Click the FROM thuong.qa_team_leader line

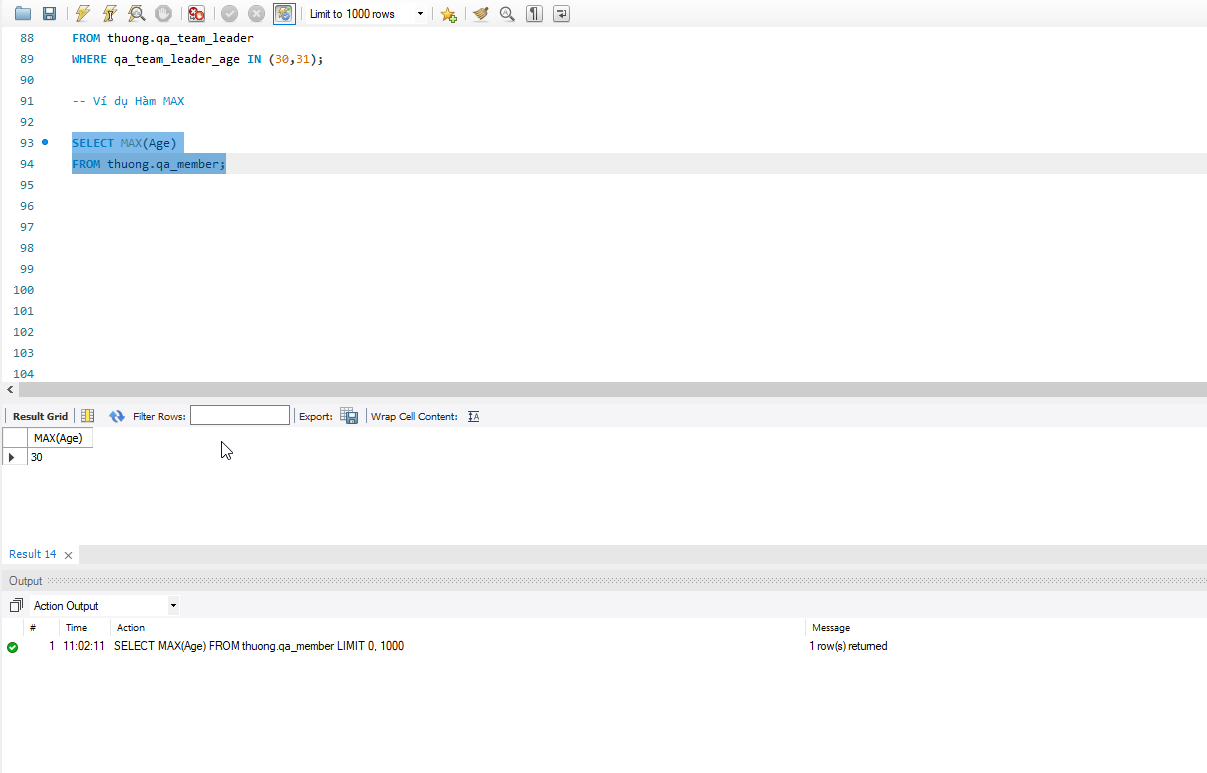pos(163,38)
